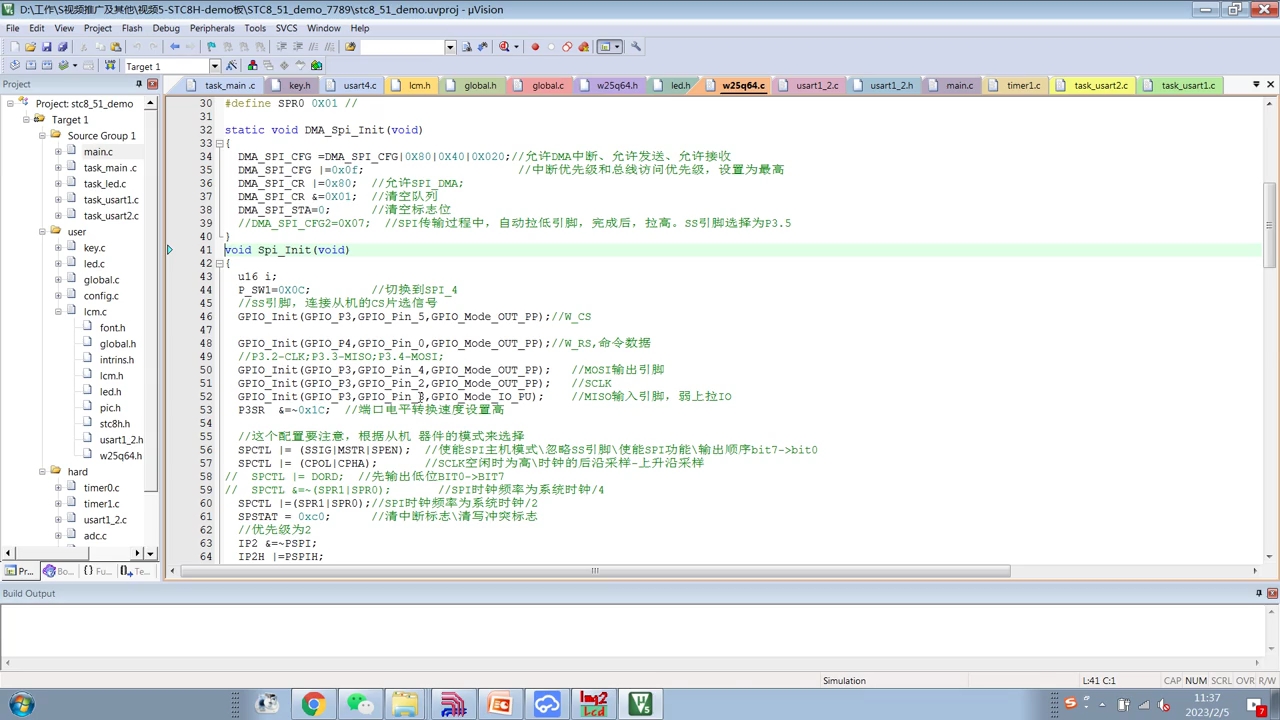Open the find text combo box dropdown
1280x720 pixels.
450,47
